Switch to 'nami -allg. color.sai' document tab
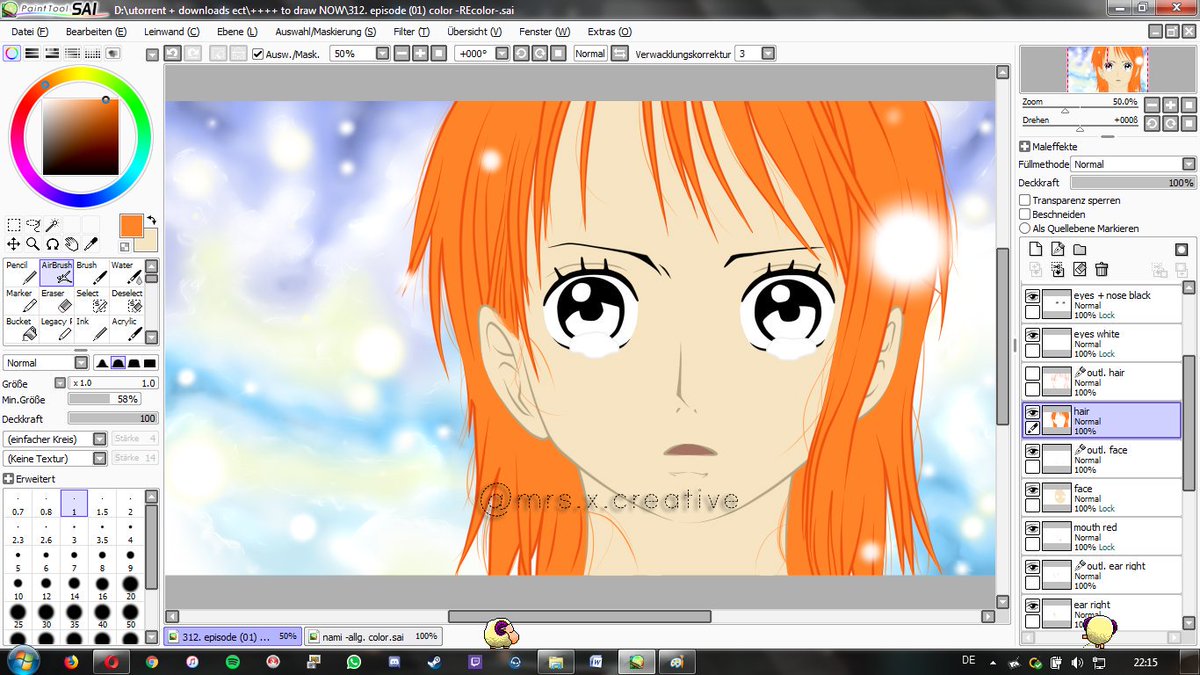Screen dimensions: 1200x675 [x=372, y=636]
